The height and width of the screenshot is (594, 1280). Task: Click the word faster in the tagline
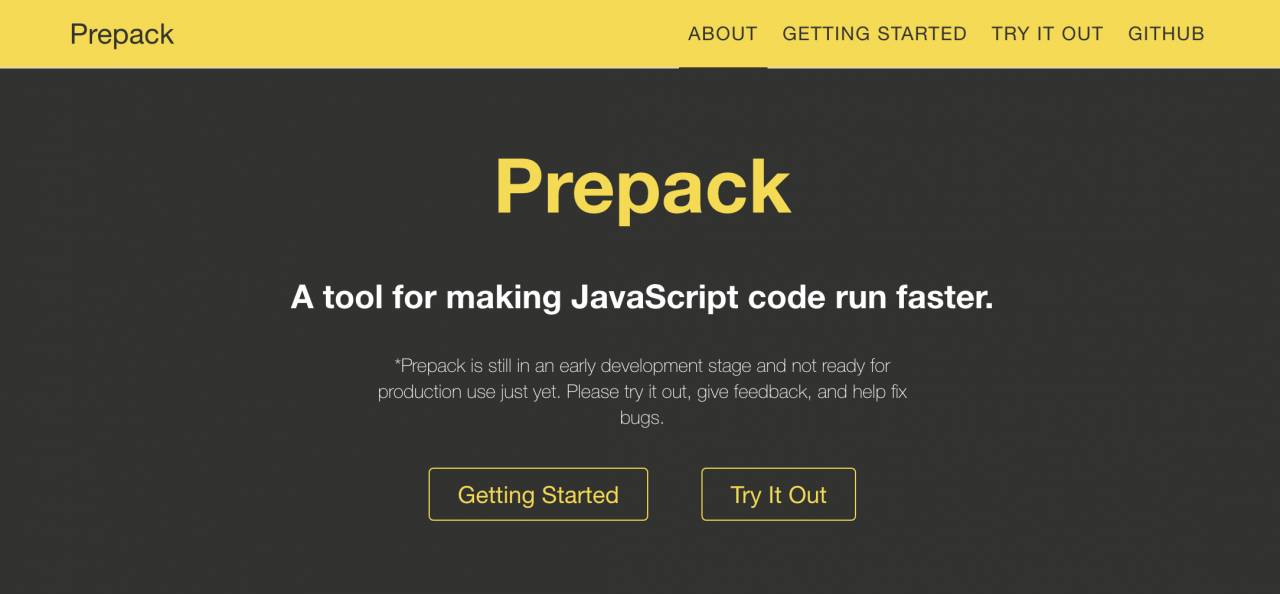pyautogui.click(x=944, y=297)
